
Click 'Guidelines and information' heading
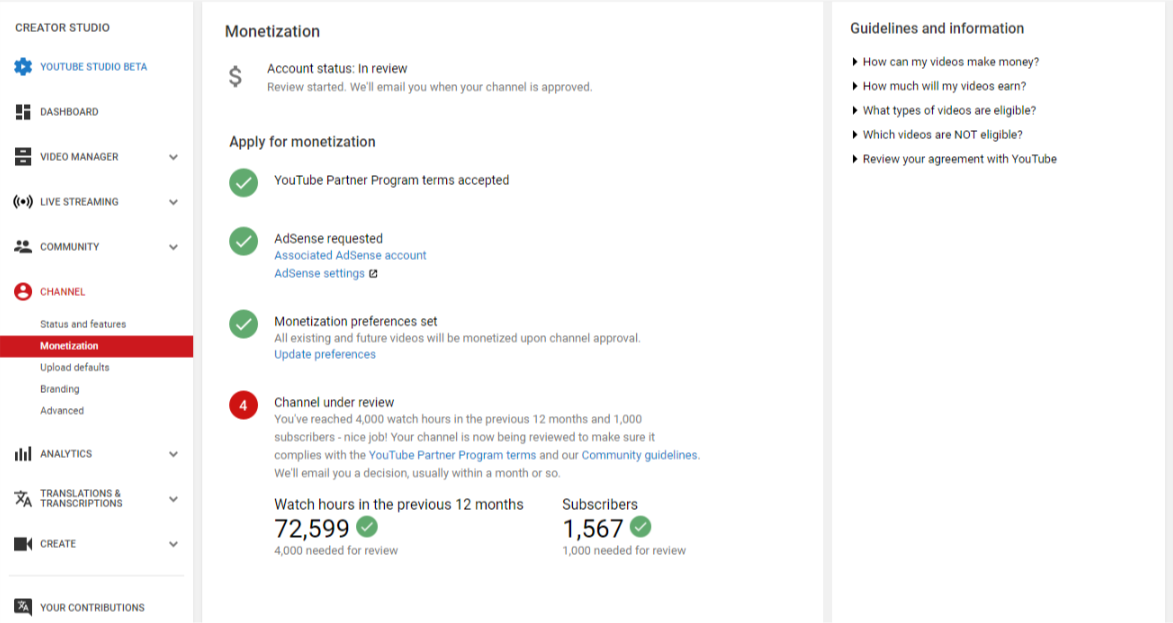pos(937,28)
